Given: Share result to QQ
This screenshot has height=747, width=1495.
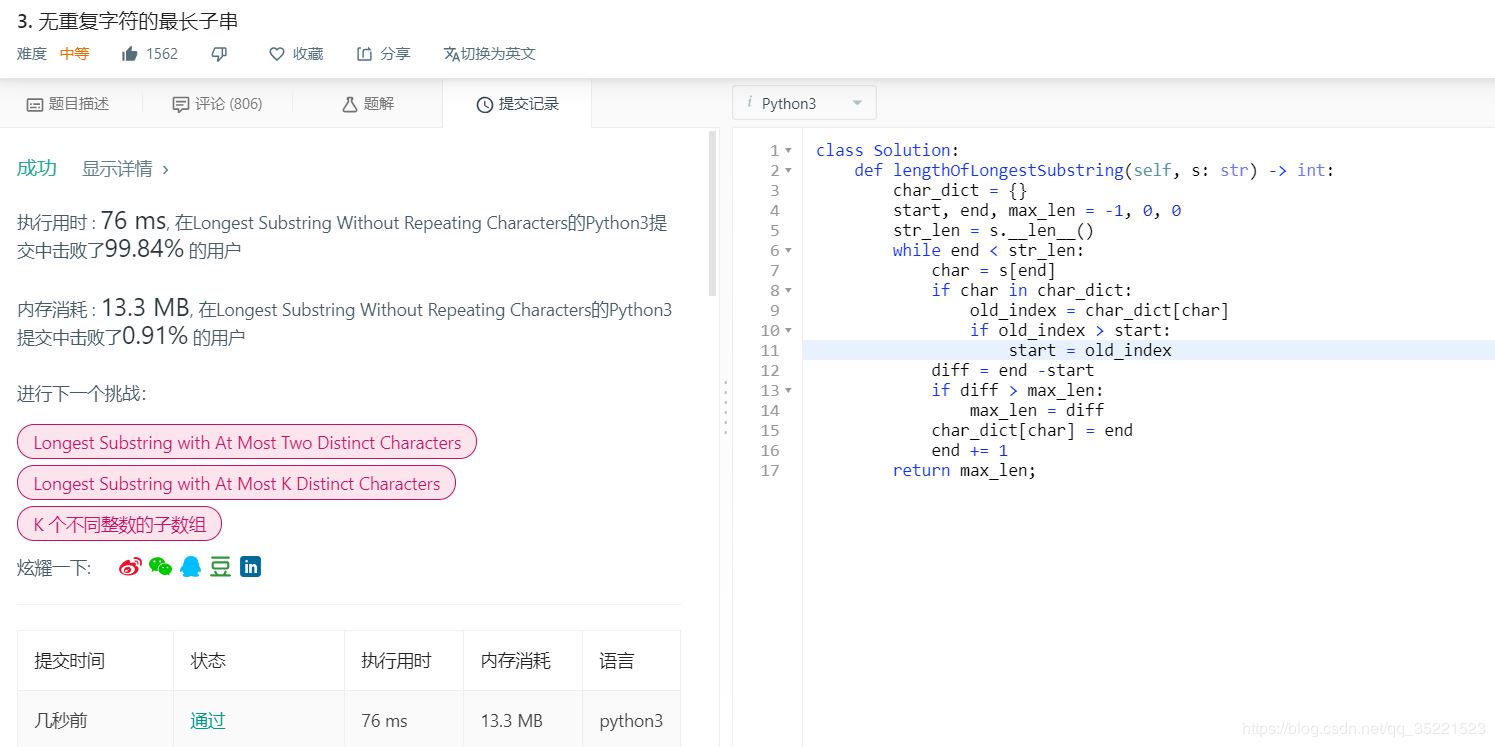Looking at the screenshot, I should click(x=190, y=567).
